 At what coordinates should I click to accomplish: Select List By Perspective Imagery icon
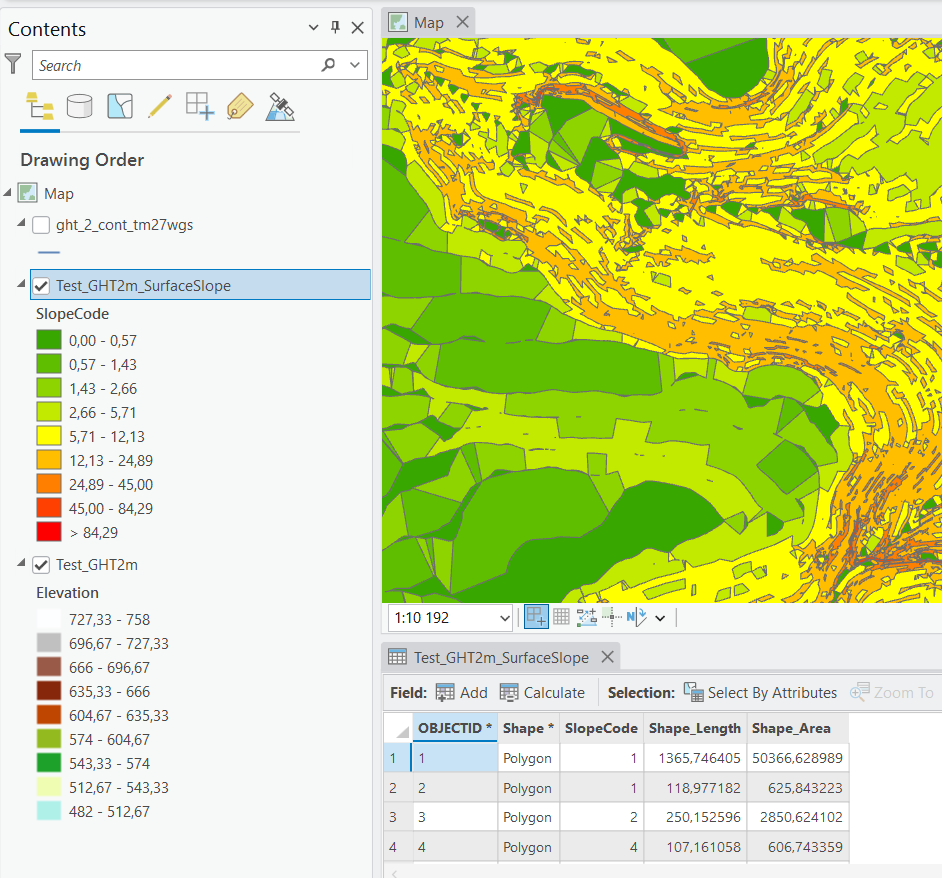[281, 105]
